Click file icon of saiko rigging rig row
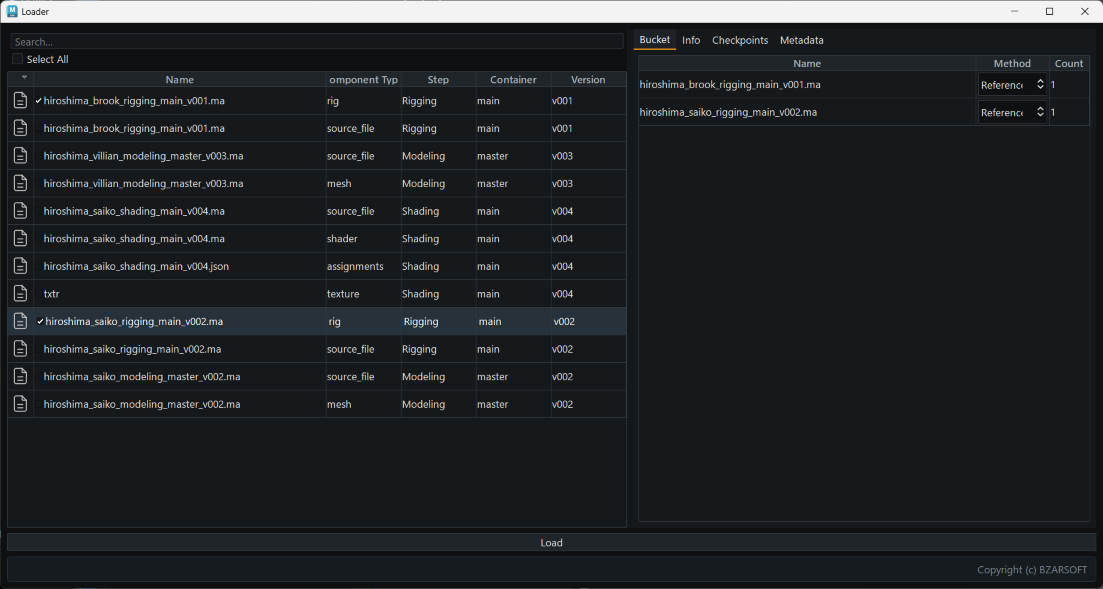The width and height of the screenshot is (1103, 589). 21,321
